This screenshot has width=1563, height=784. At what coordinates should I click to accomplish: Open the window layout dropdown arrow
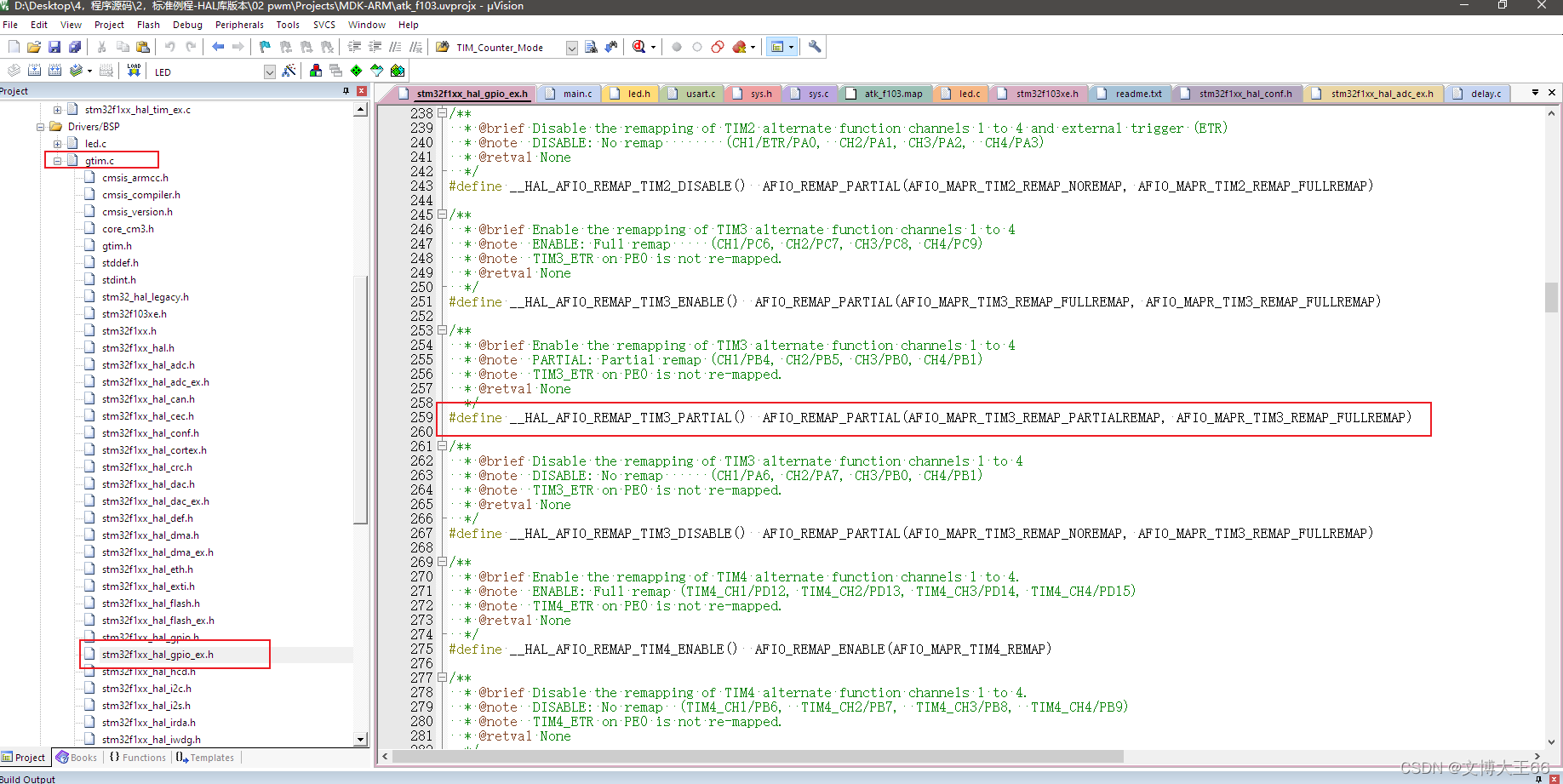click(792, 47)
